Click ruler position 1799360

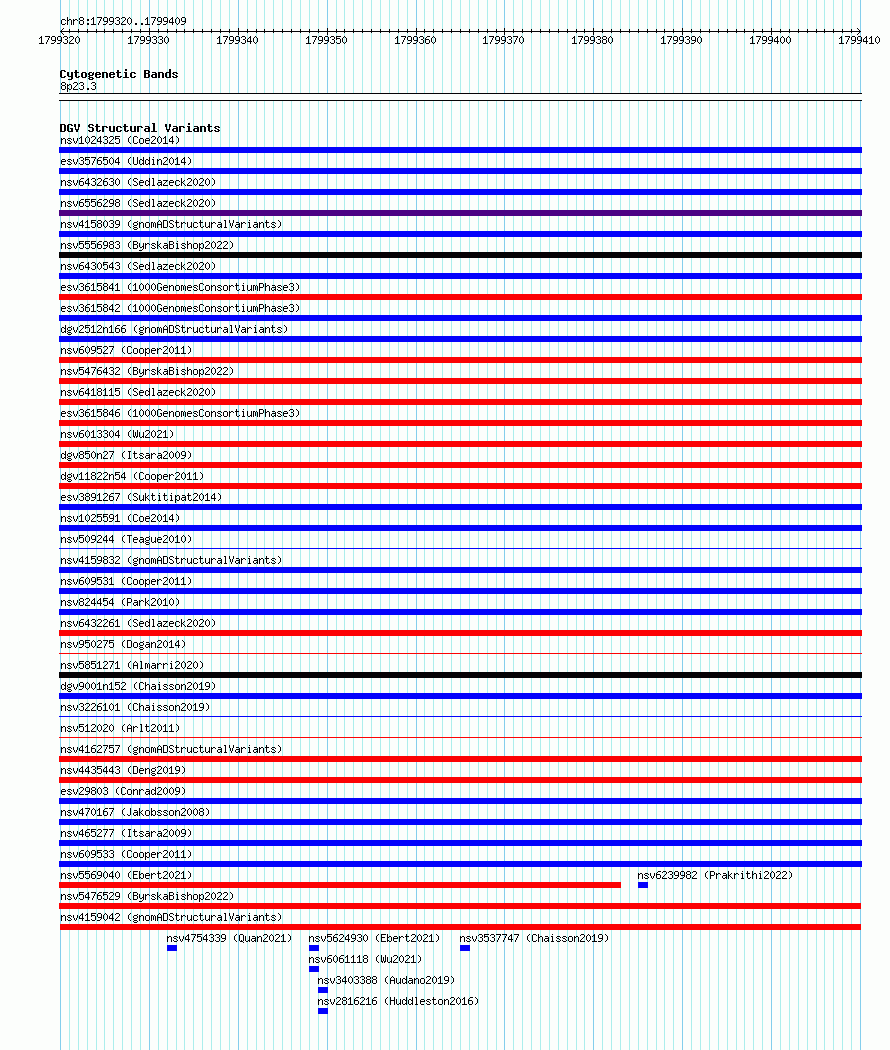click(x=415, y=40)
